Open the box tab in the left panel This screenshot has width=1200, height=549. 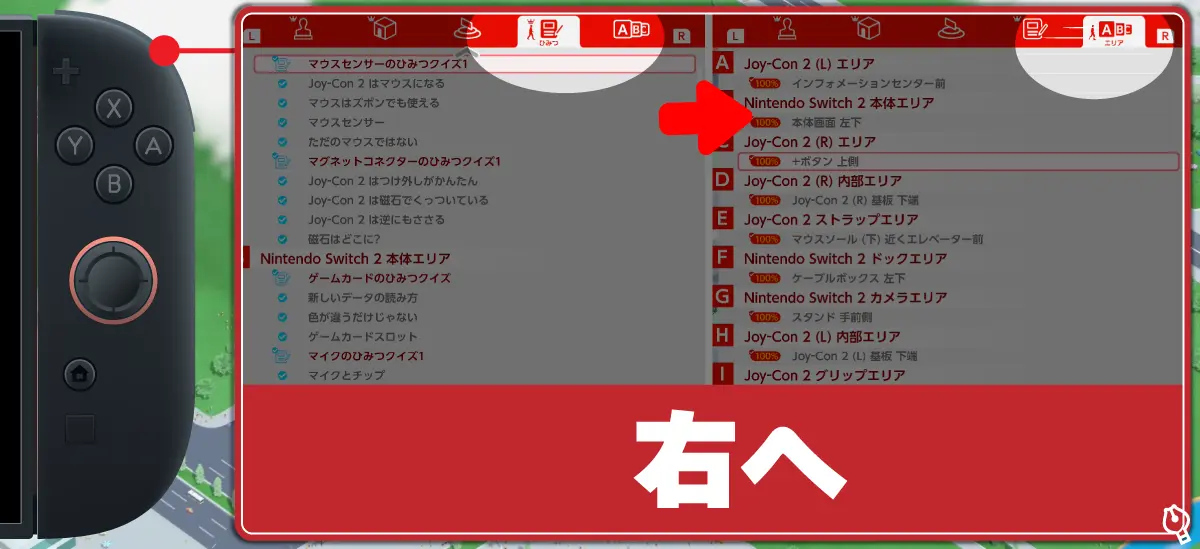click(382, 29)
